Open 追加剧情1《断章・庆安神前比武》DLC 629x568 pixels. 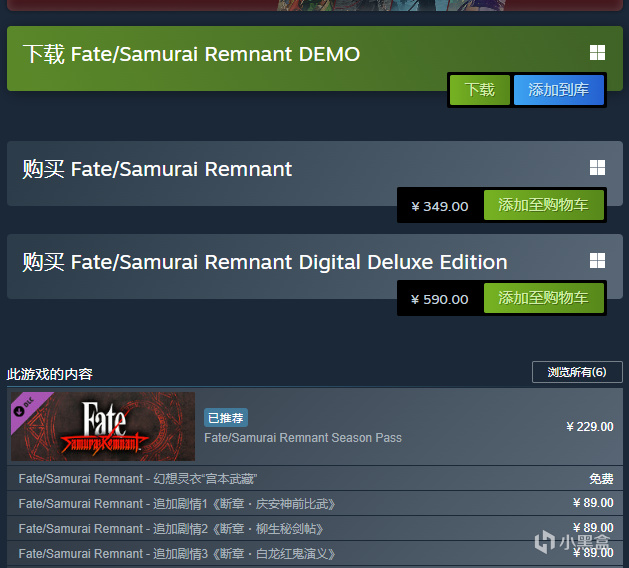pos(177,503)
